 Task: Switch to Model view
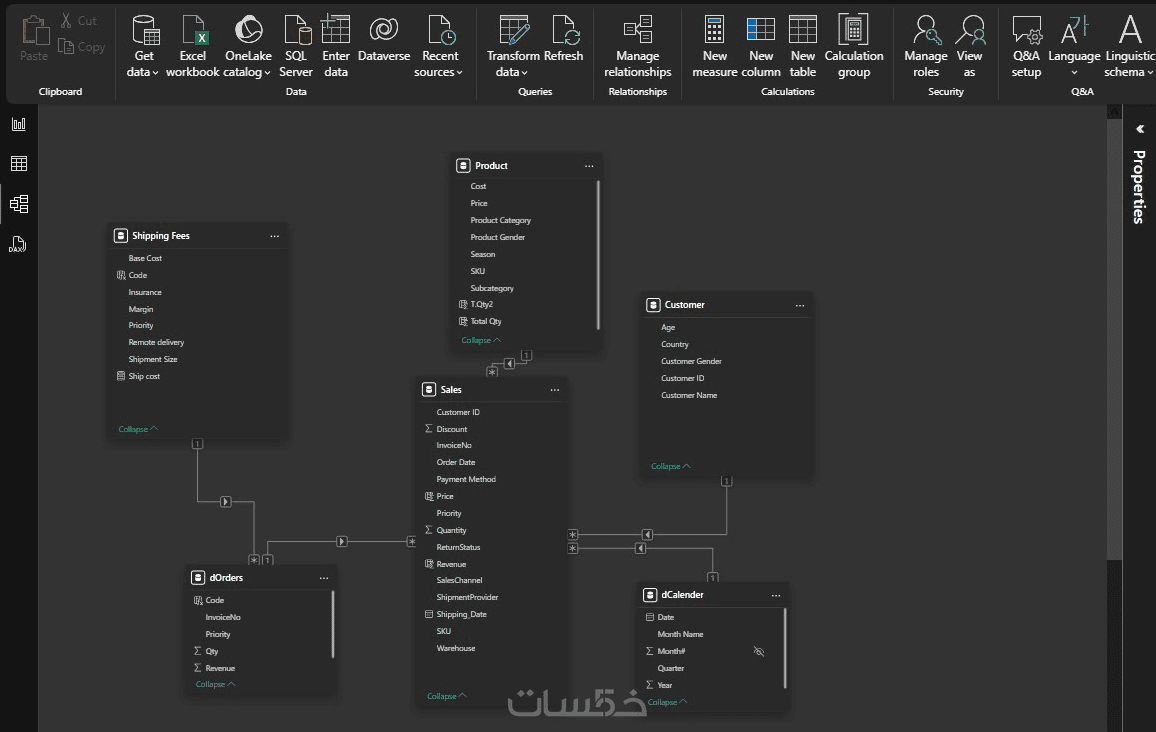tap(19, 203)
